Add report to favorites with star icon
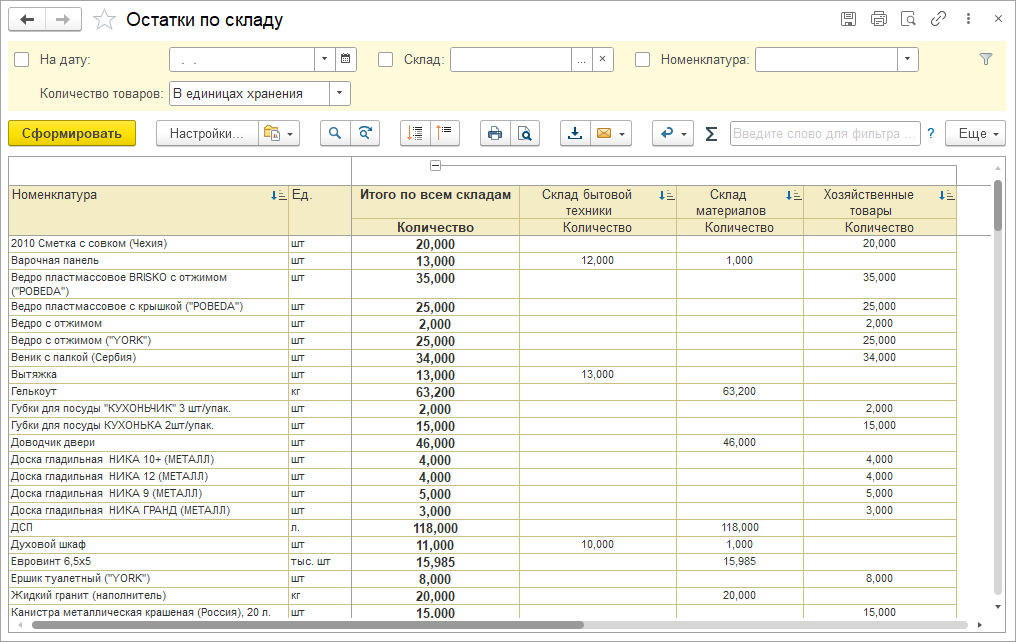 coord(103,20)
